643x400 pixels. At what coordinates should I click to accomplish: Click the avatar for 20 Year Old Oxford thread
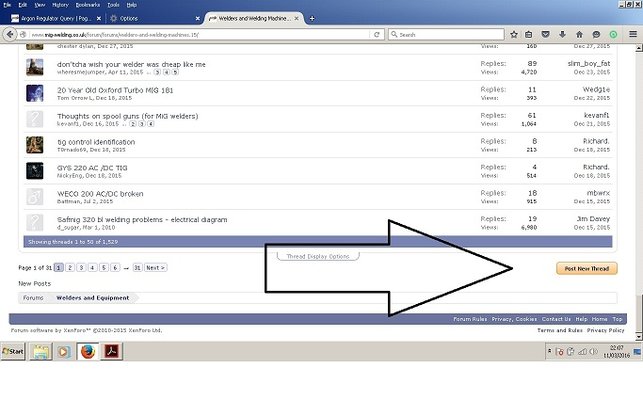(x=35, y=93)
